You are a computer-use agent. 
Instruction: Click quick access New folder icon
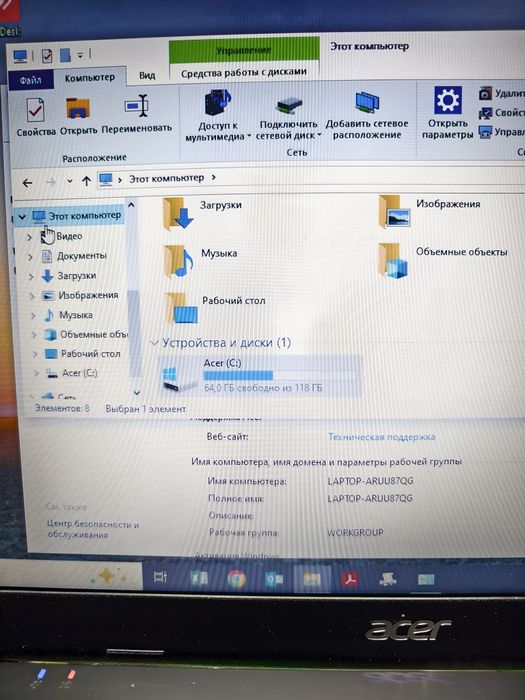tap(65, 55)
